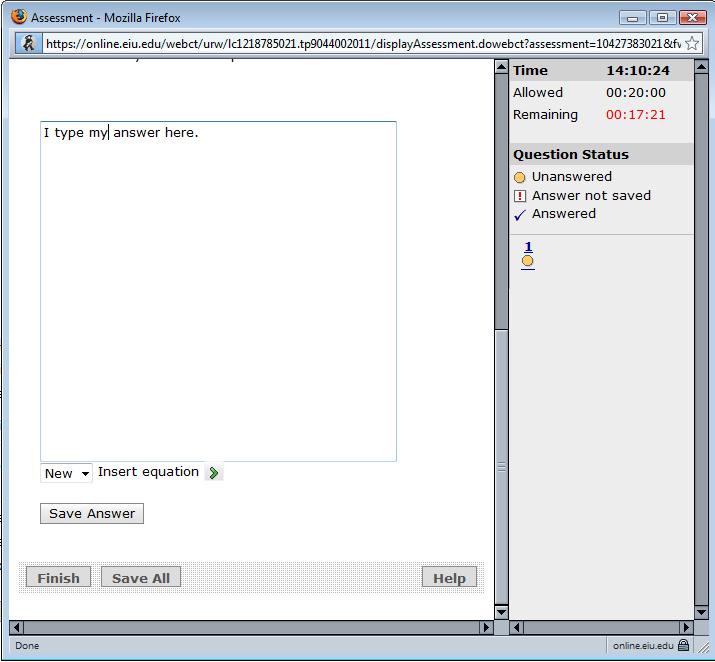Click the unanswered status circle under question 1
This screenshot has width=715, height=662.
[x=528, y=262]
